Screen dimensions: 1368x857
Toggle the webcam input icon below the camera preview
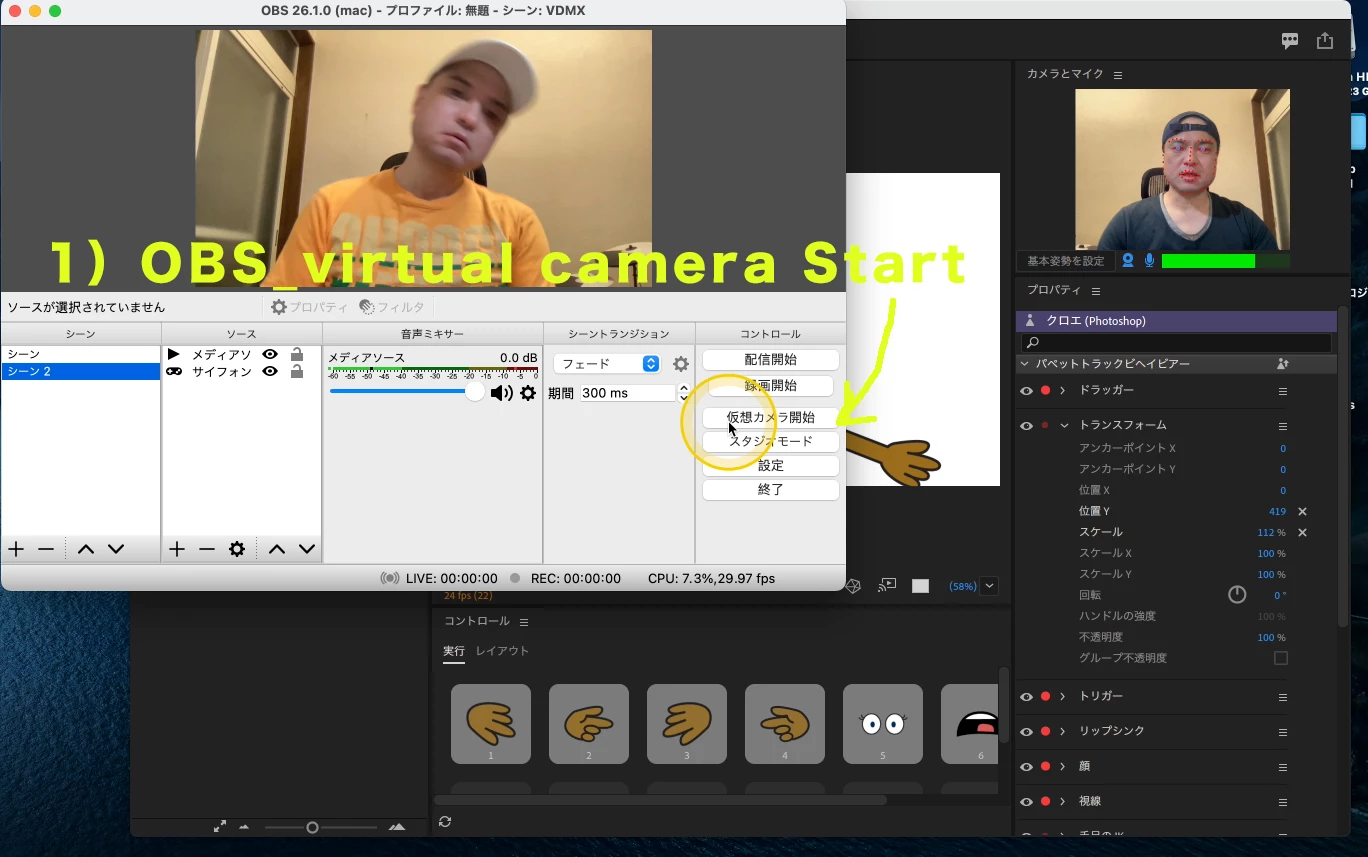point(1128,261)
